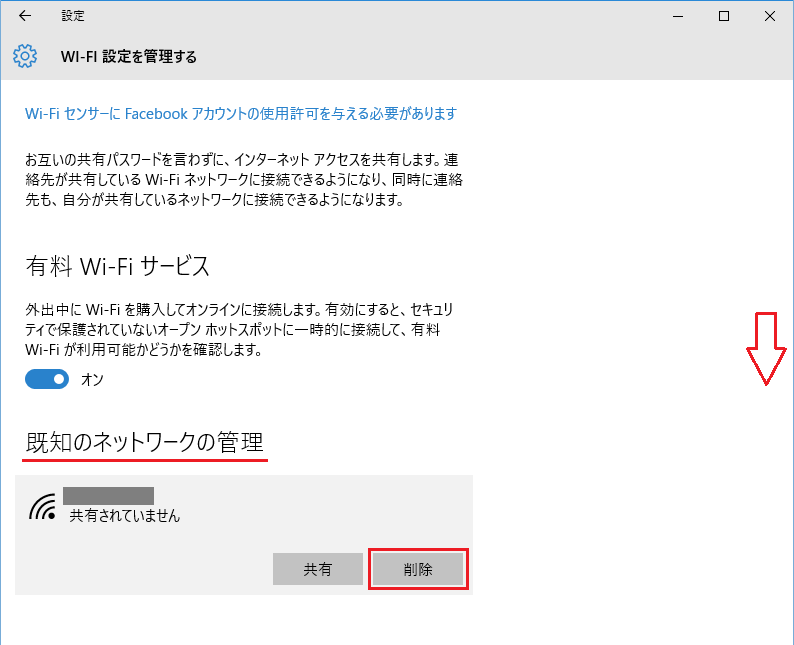Minimize the settings window
Screen dimensions: 794x645
click(679, 16)
